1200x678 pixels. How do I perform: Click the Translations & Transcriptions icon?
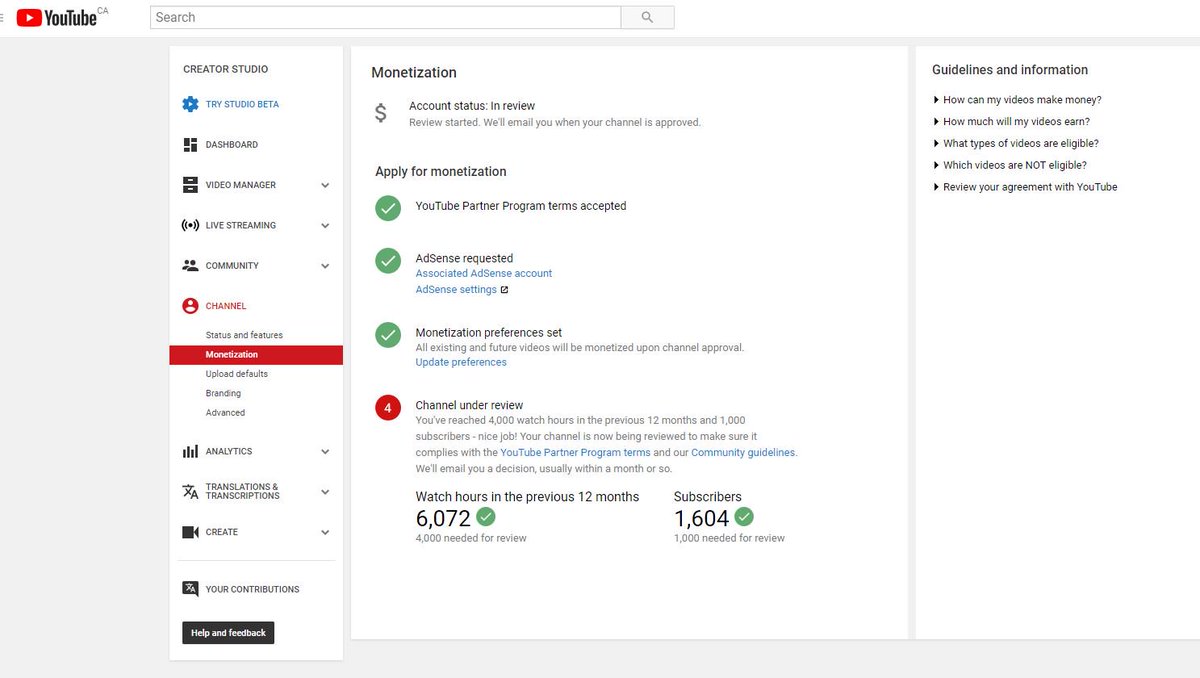(x=190, y=492)
